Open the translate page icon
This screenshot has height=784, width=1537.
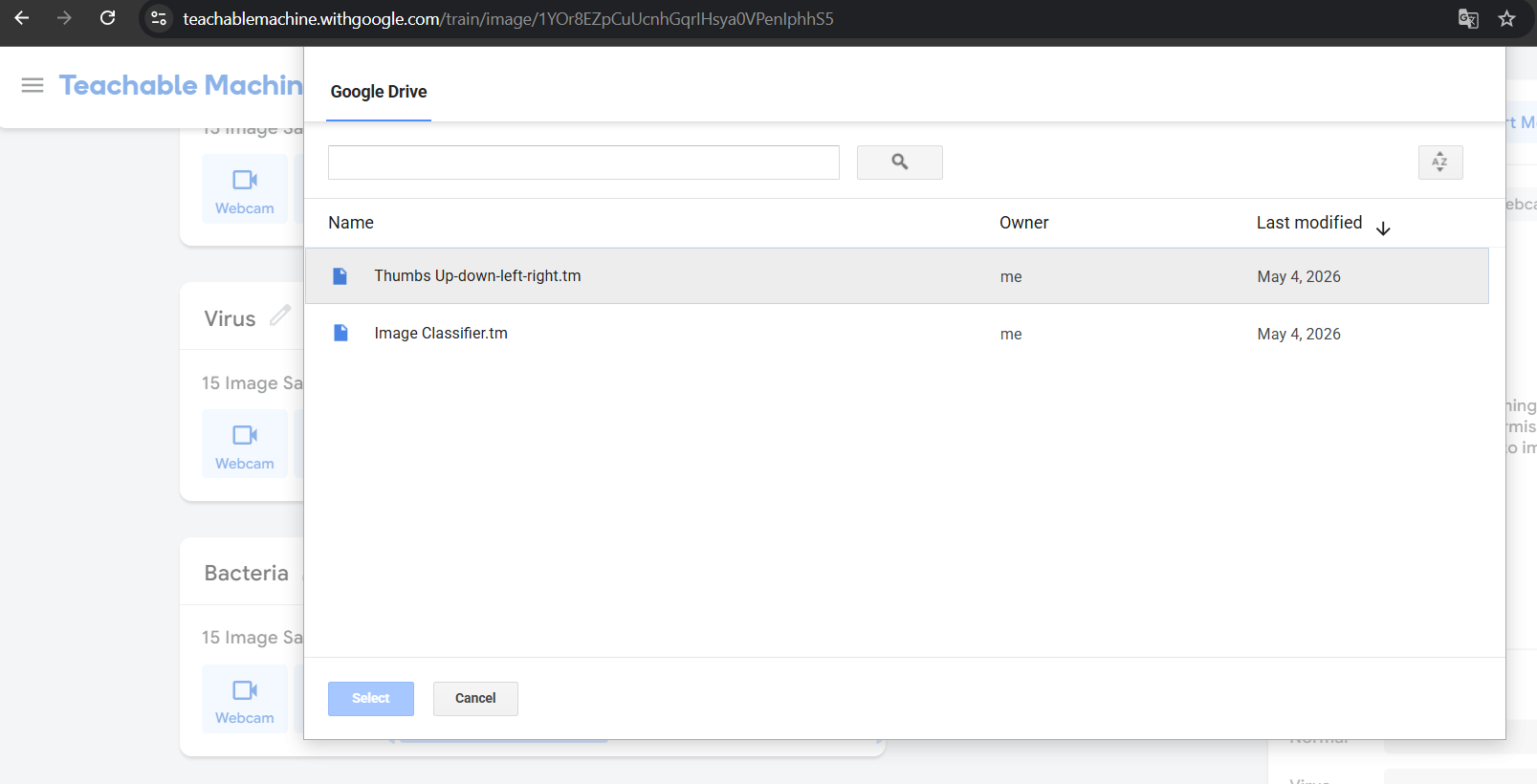pyautogui.click(x=1468, y=19)
